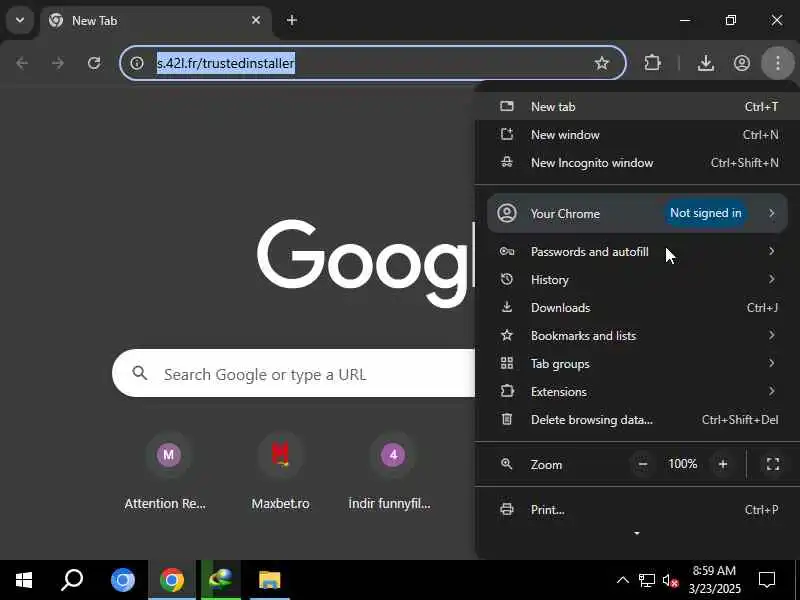This screenshot has width=800, height=600.
Task: Open the globe-icon taskbar application
Action: click(x=220, y=580)
